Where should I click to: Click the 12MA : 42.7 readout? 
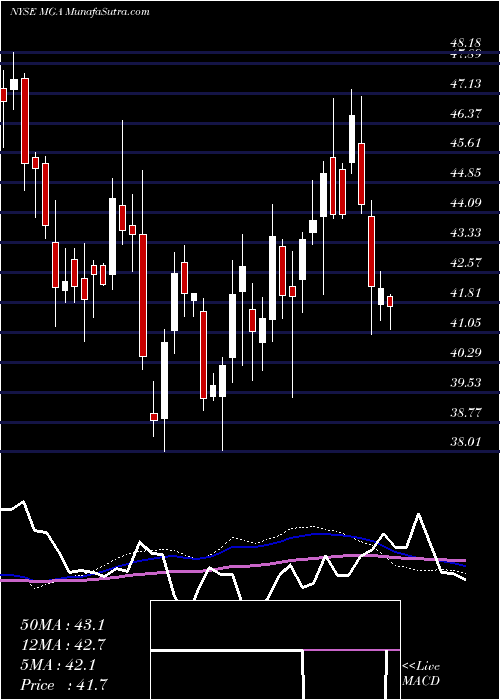[63, 645]
